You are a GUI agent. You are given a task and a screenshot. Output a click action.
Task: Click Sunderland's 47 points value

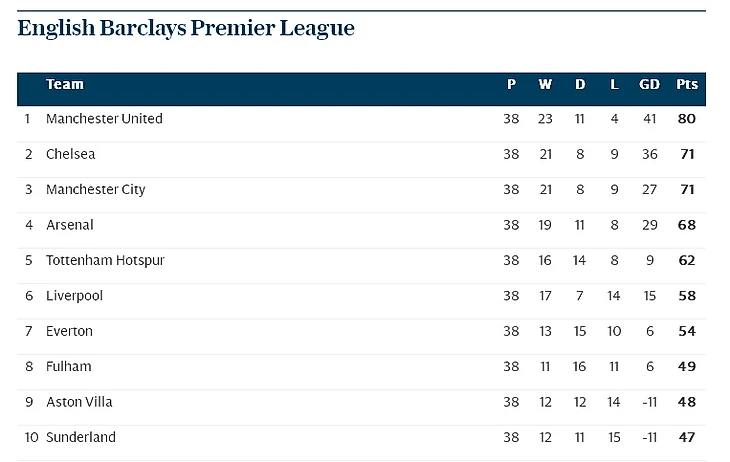click(x=686, y=437)
